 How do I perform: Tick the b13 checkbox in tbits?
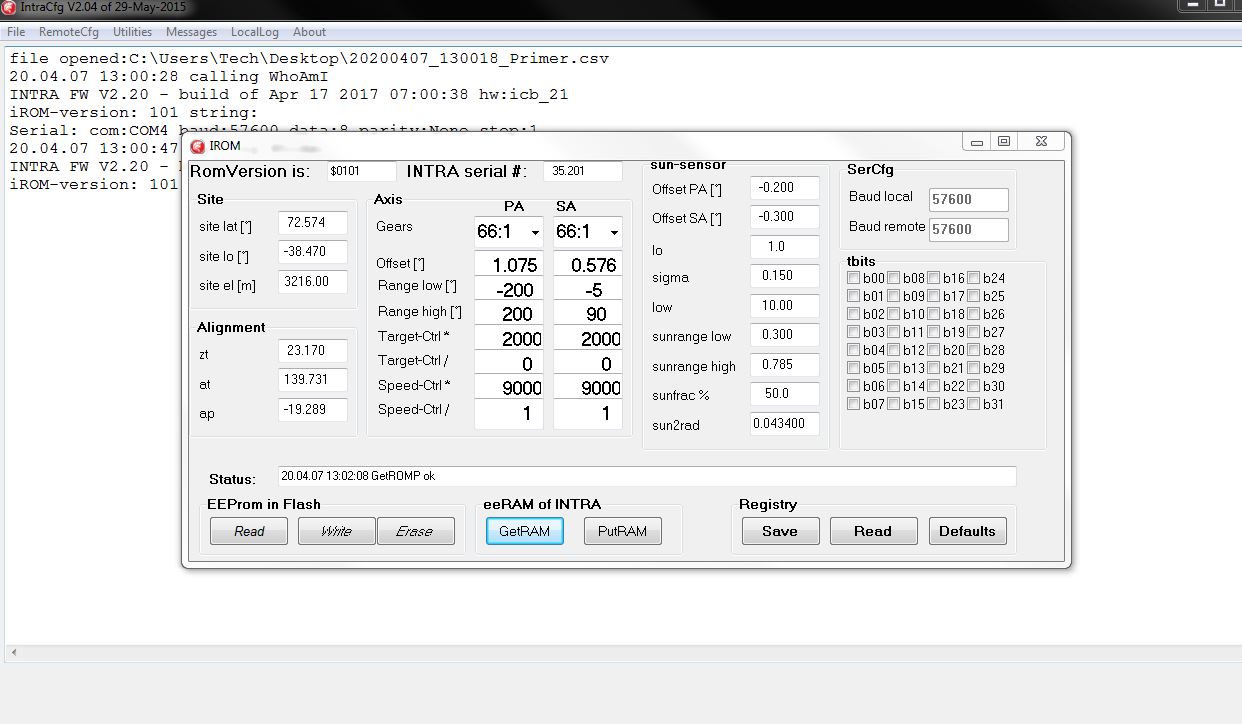pos(894,369)
